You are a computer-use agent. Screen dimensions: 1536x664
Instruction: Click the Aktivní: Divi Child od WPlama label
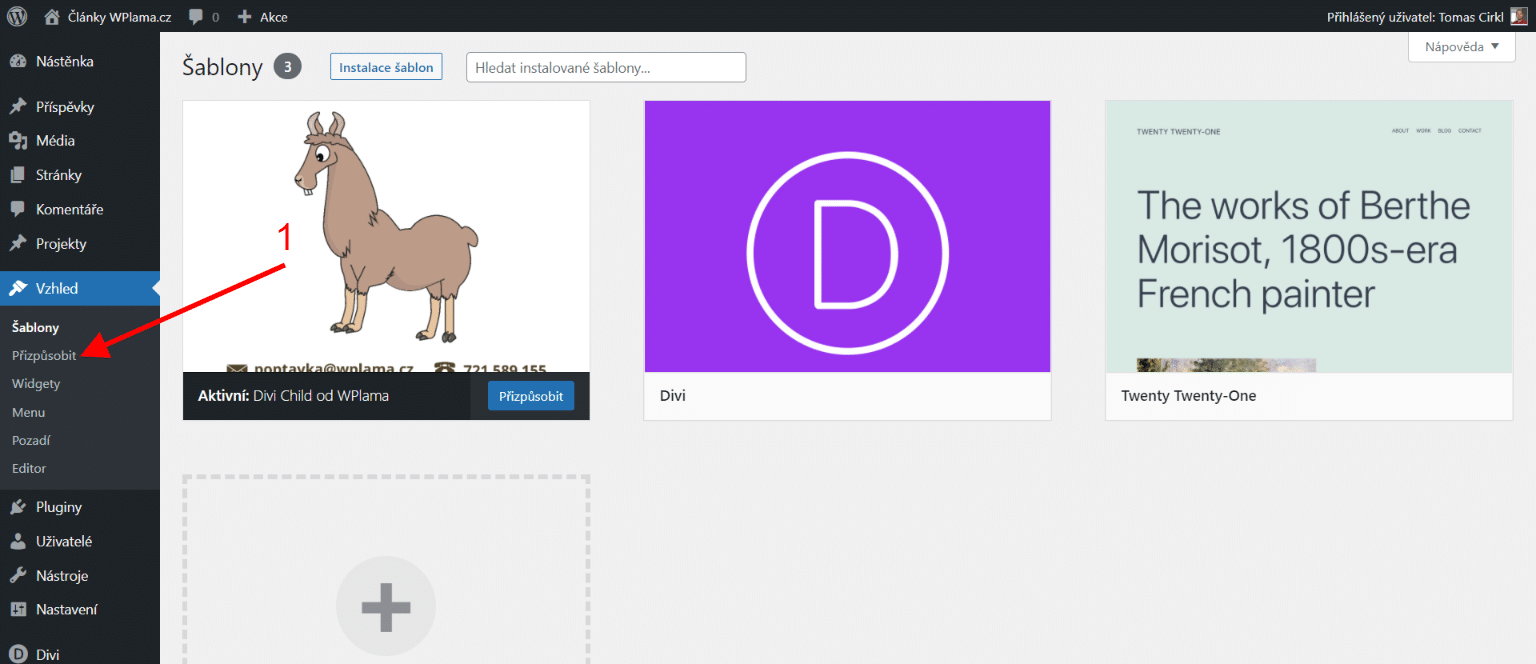293,396
